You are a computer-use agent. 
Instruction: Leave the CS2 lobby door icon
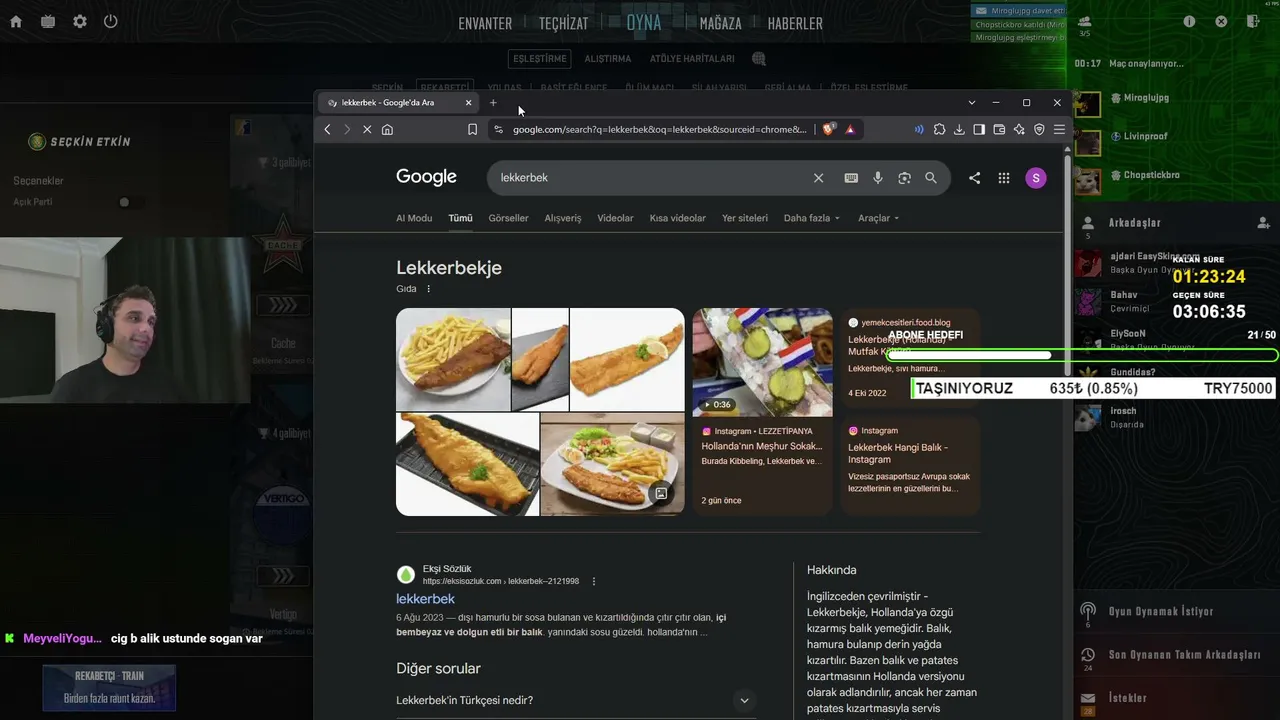[1251, 21]
